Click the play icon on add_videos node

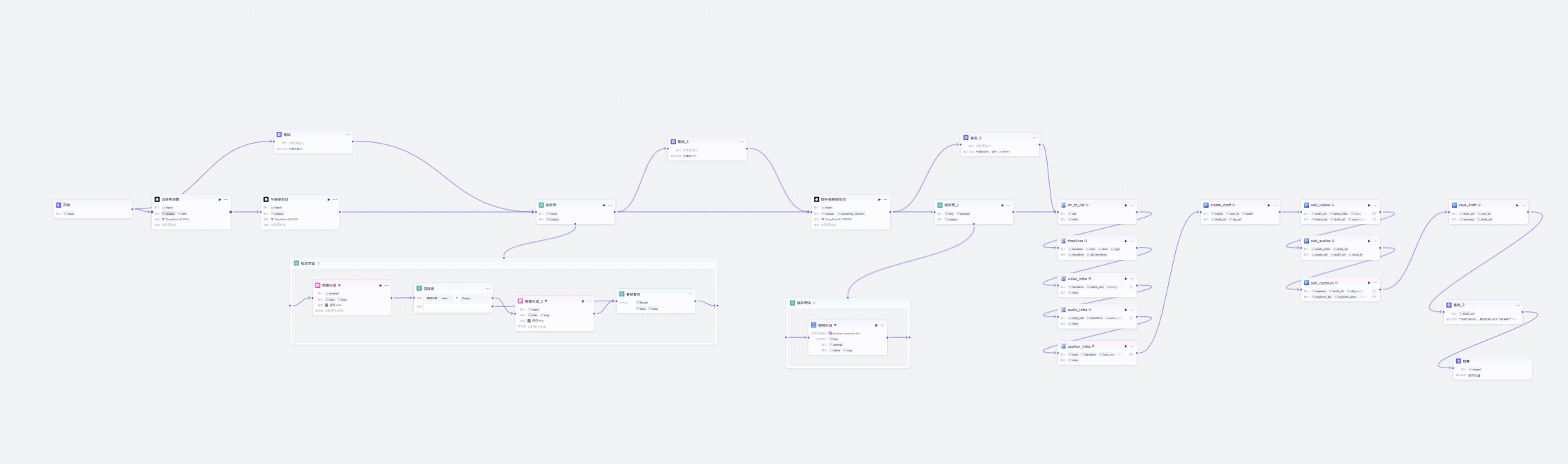click(x=1369, y=206)
